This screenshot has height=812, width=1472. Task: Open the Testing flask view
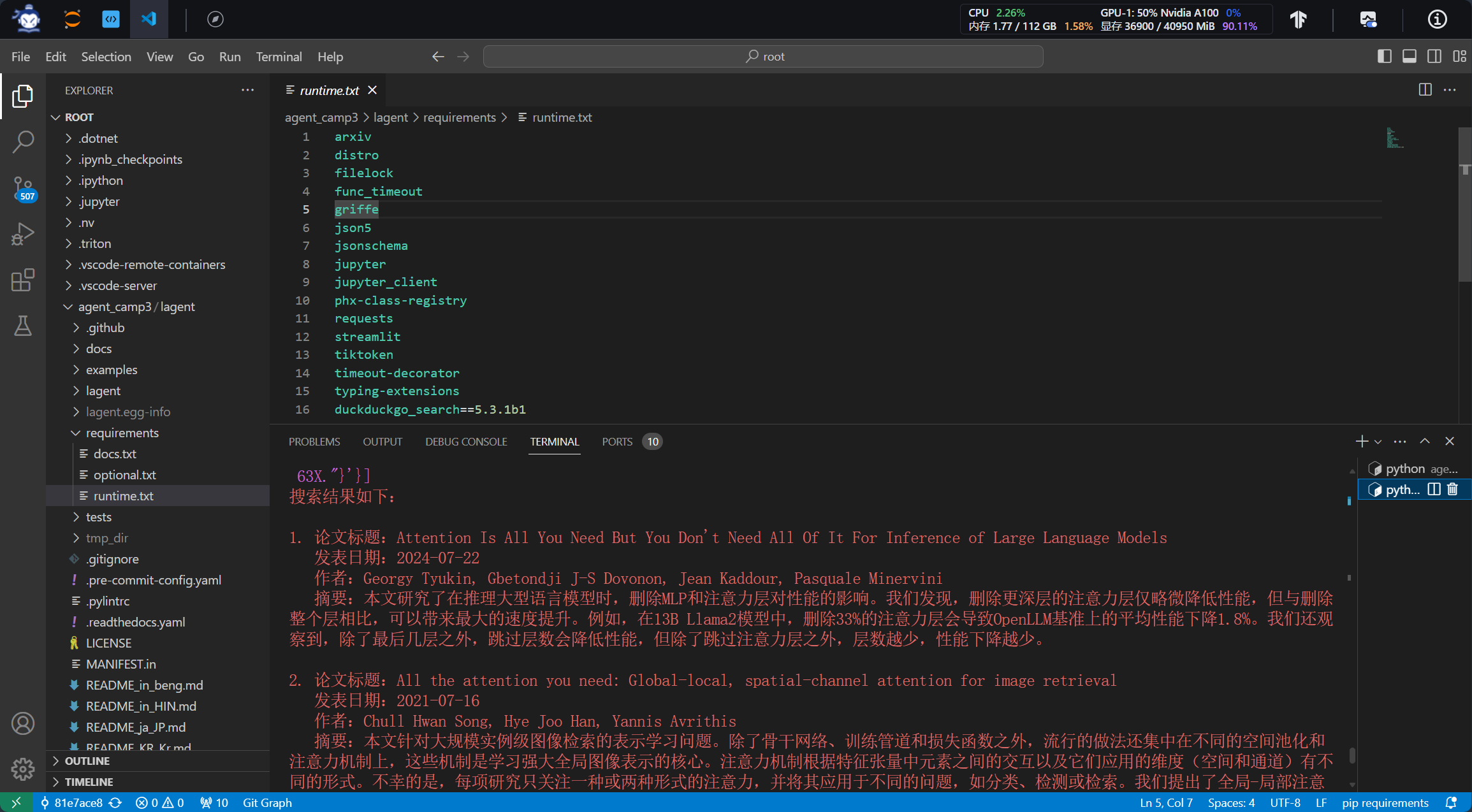[23, 326]
